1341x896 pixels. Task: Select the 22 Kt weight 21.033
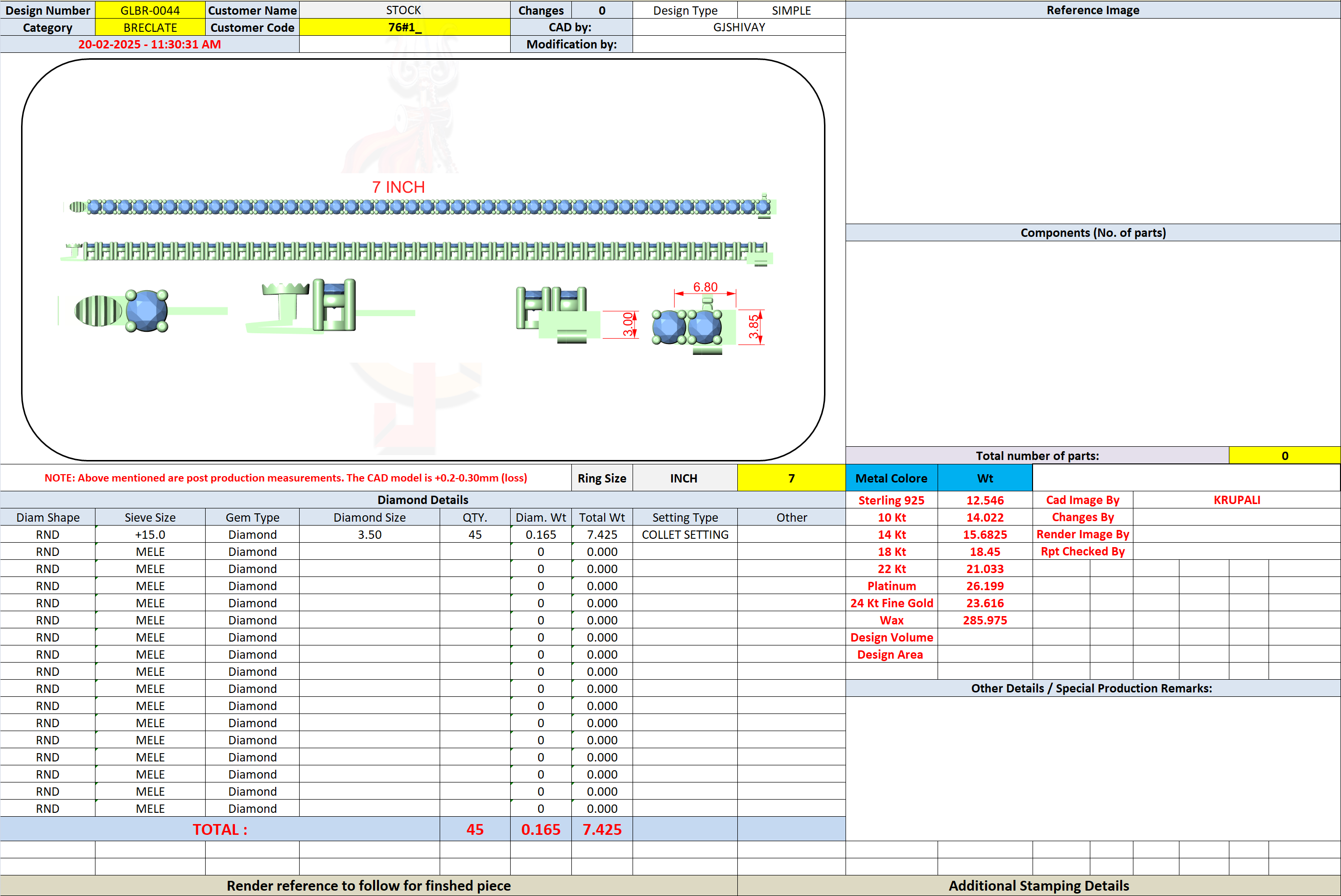(985, 569)
